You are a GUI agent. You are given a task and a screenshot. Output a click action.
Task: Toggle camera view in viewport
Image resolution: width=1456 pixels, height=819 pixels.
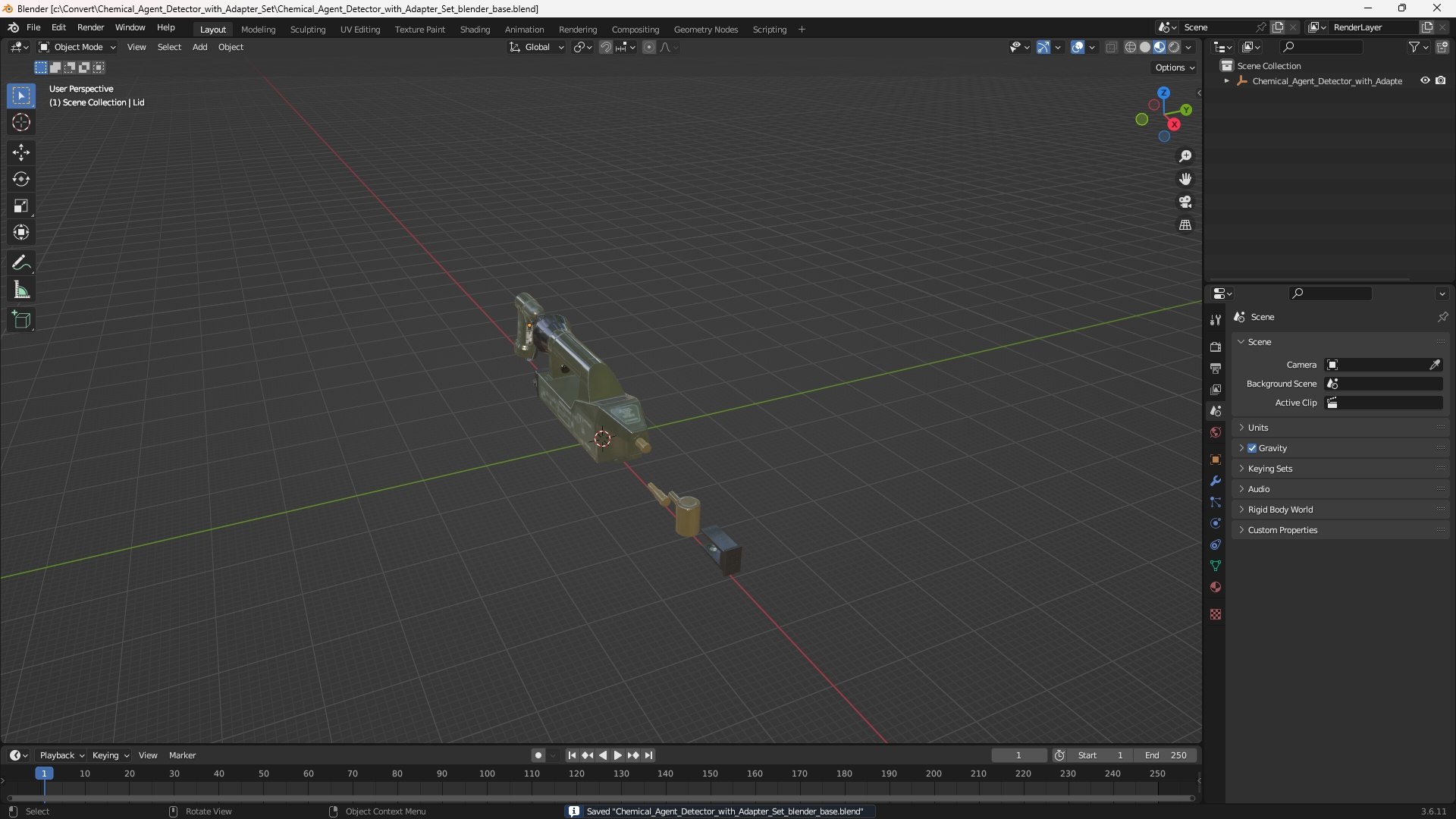[x=1185, y=202]
